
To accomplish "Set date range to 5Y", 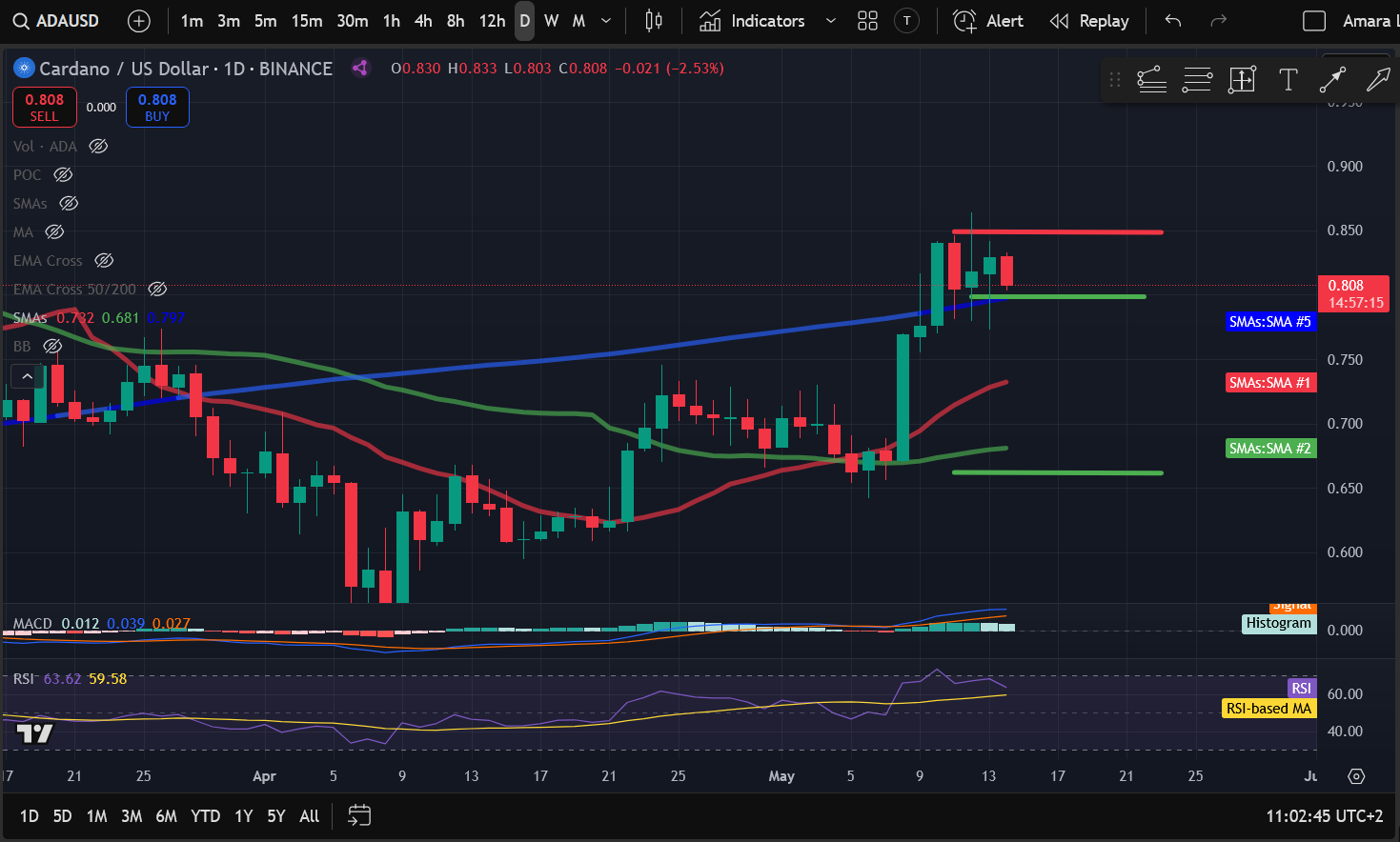I will coord(275,816).
